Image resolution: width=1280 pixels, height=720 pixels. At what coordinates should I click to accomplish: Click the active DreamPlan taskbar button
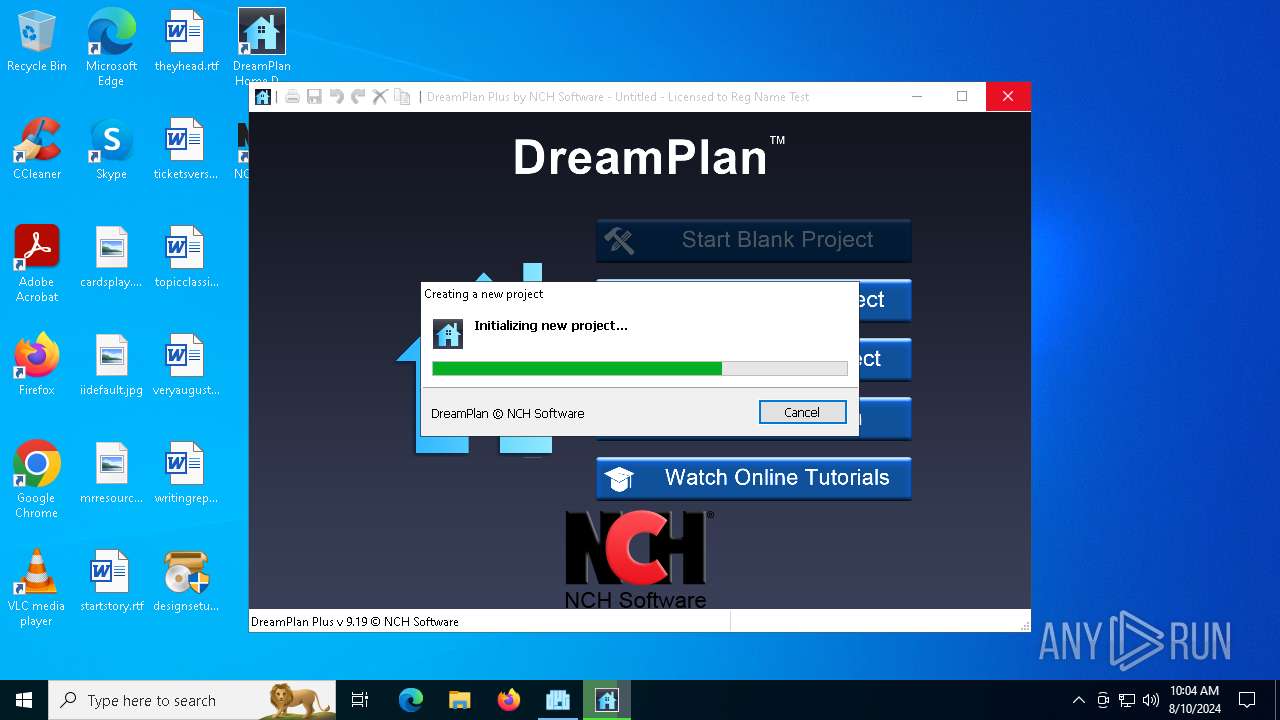click(606, 700)
